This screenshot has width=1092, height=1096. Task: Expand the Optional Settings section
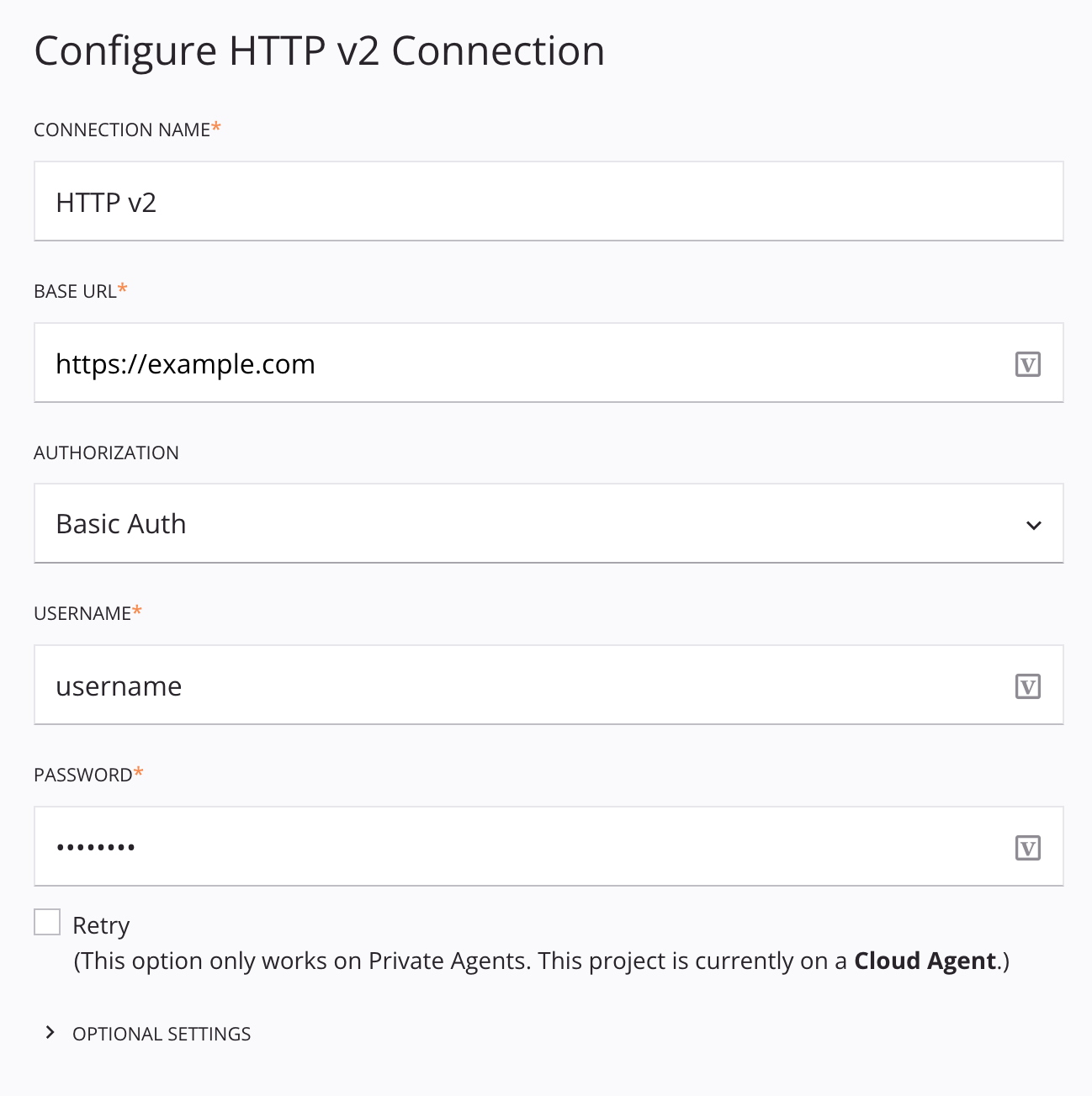pos(162,1033)
